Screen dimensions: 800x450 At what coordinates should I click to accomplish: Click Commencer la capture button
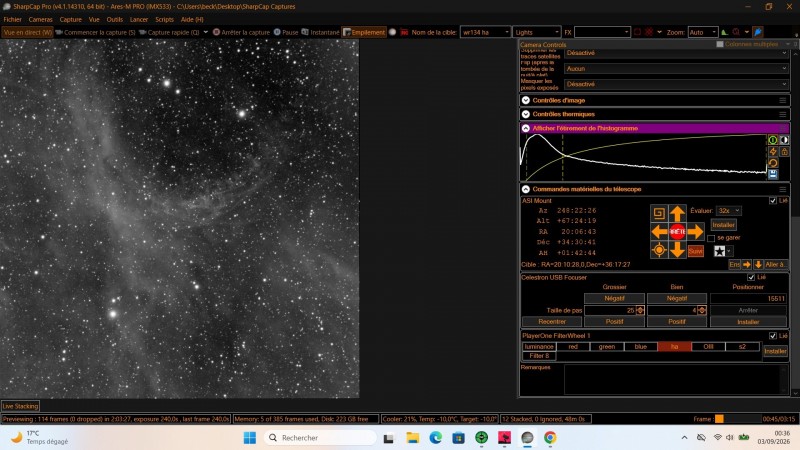(95, 32)
